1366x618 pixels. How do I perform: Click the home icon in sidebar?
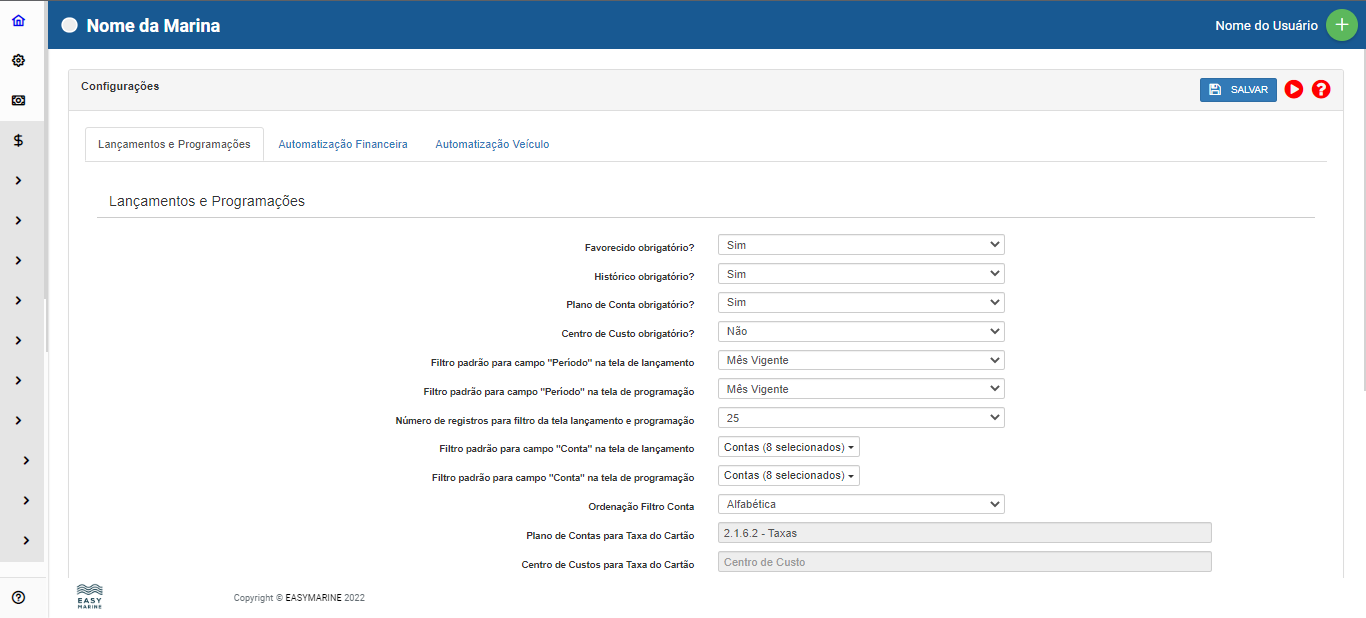pos(18,20)
